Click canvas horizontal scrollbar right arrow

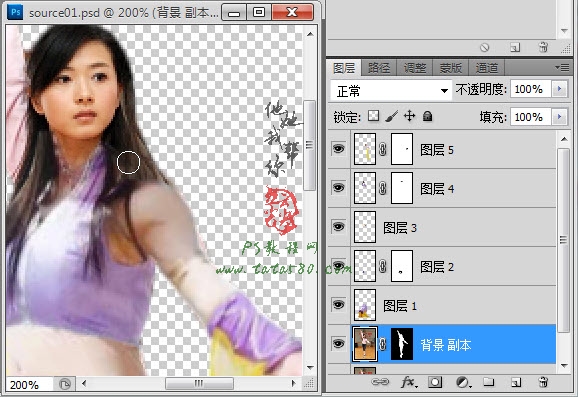[293, 383]
